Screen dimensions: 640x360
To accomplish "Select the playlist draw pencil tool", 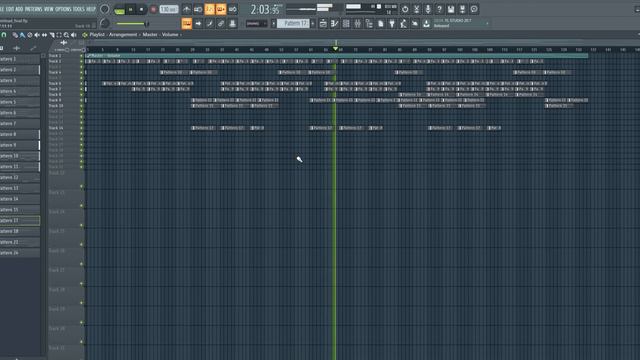I will click(x=15, y=35).
